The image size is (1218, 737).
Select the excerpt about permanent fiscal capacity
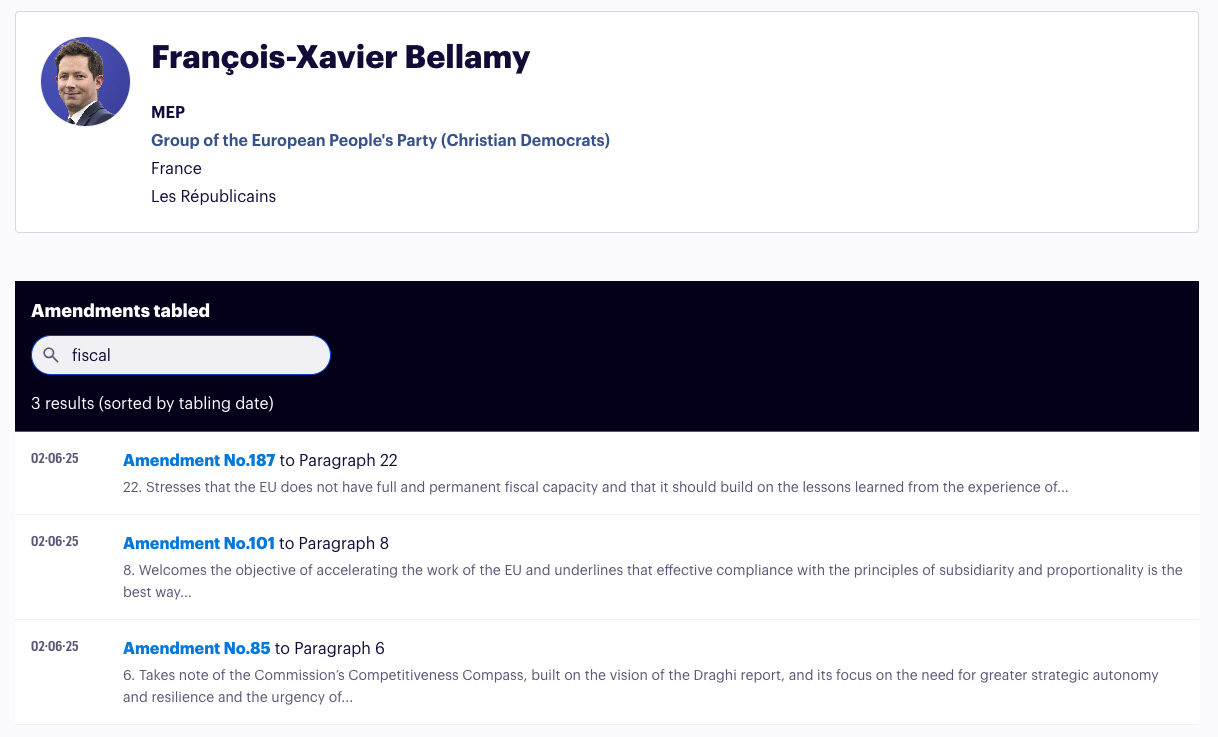pos(595,488)
